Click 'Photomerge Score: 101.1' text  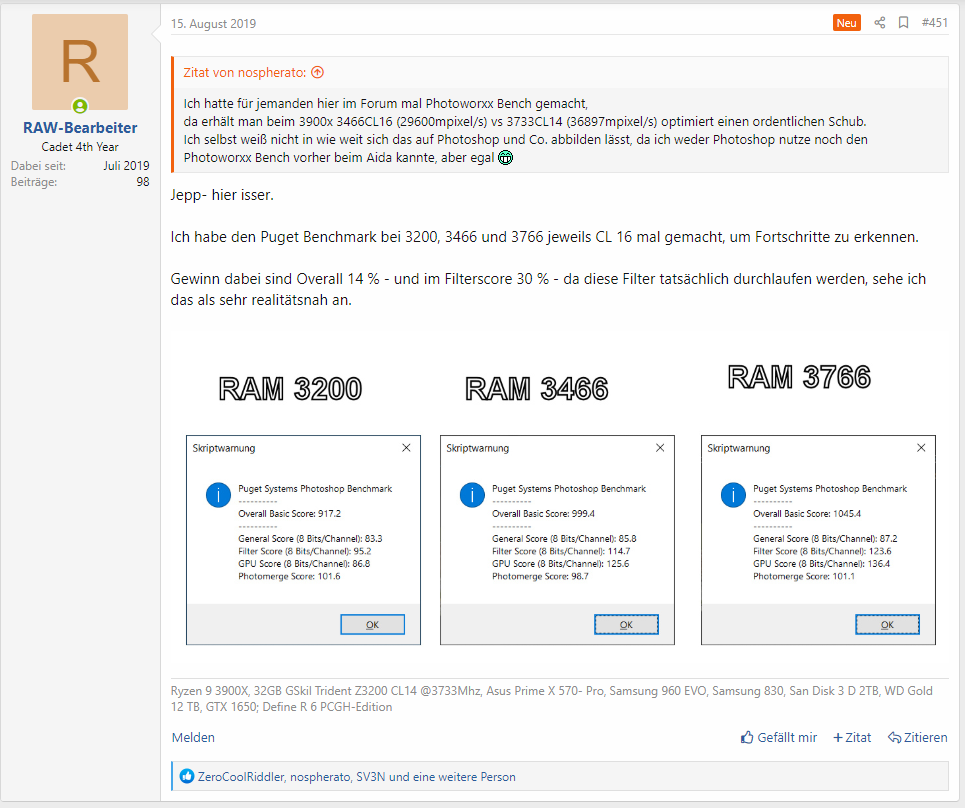pos(804,577)
